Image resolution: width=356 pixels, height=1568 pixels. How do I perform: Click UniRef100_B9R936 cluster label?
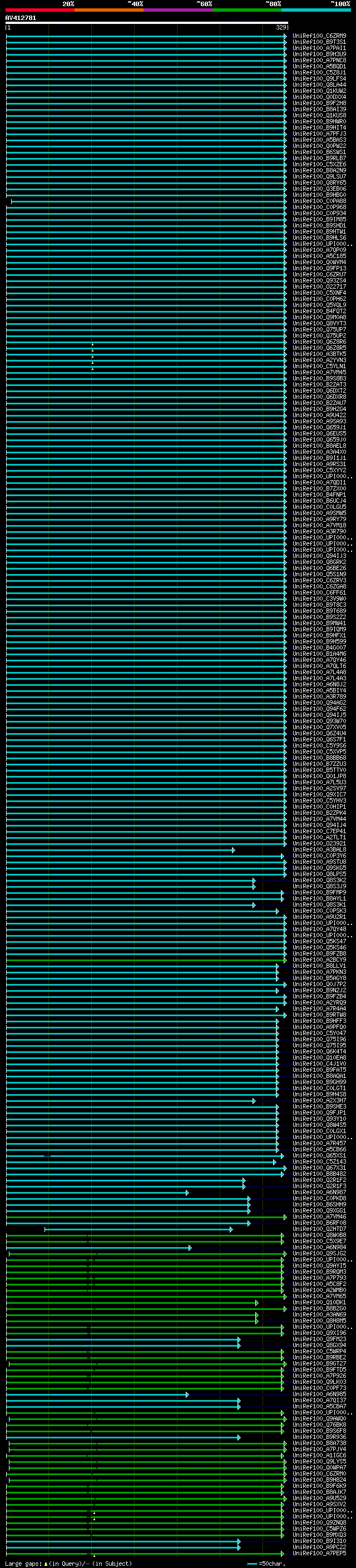(x=319, y=1437)
